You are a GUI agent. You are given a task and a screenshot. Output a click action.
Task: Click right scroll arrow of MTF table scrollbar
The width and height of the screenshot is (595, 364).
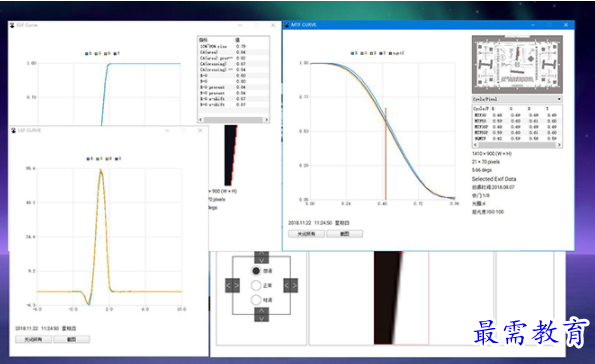pyautogui.click(x=559, y=145)
